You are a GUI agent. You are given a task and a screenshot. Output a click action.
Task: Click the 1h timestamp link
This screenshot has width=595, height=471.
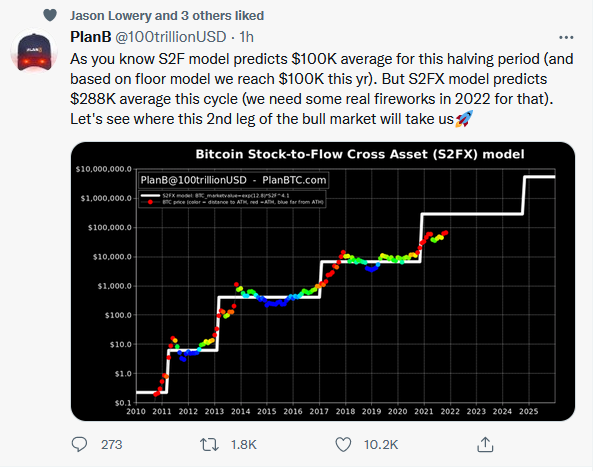pyautogui.click(x=246, y=37)
